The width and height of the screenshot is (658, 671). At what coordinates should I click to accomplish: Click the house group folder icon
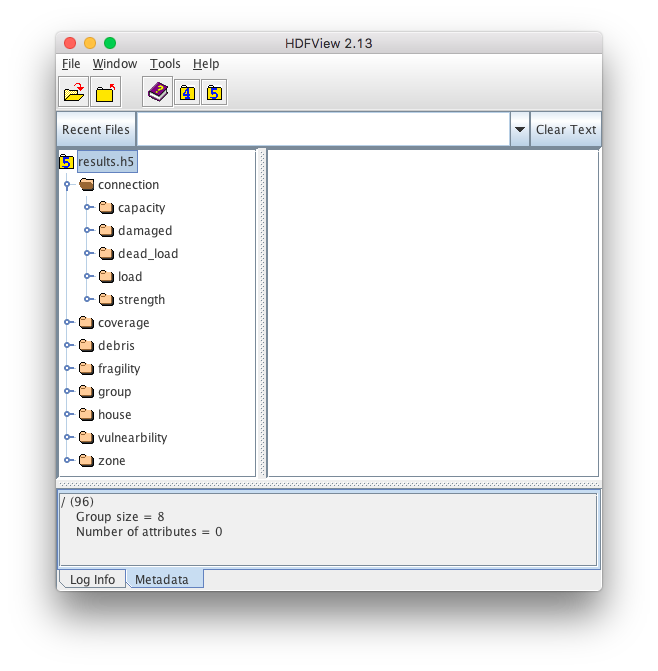[x=86, y=414]
